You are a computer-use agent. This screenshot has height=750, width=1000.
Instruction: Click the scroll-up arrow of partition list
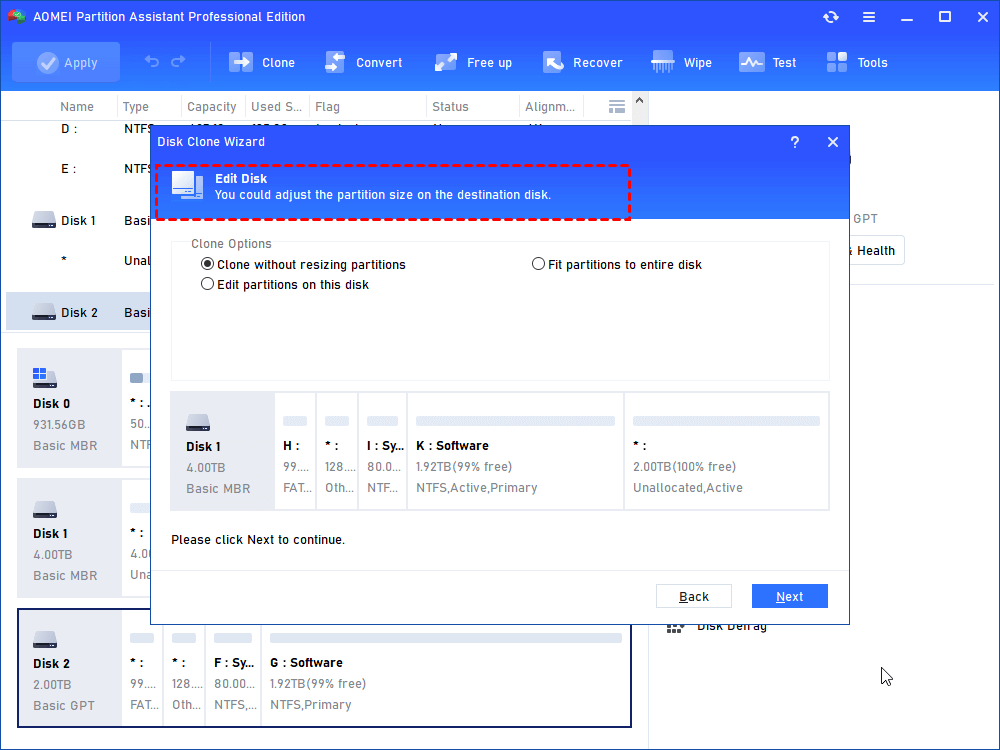click(x=640, y=100)
